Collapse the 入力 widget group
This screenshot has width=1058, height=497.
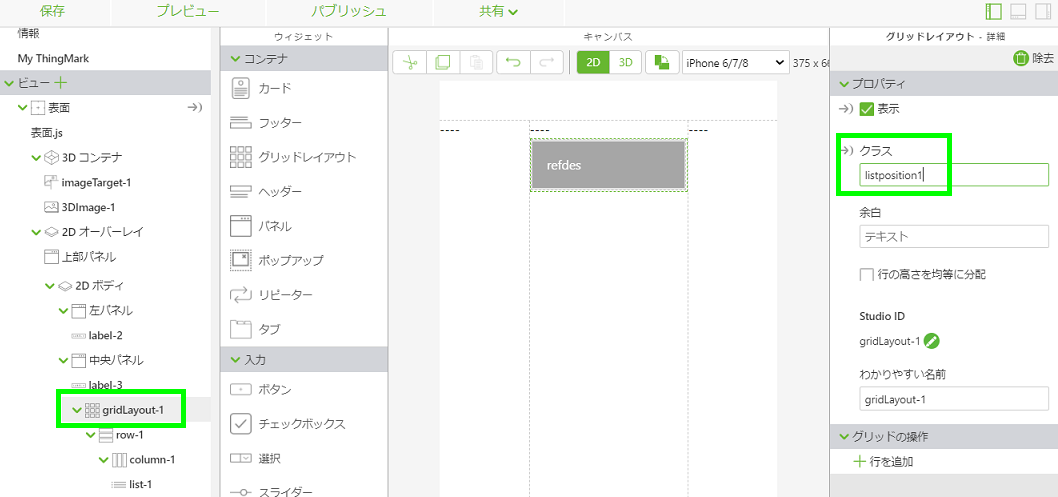click(x=235, y=359)
